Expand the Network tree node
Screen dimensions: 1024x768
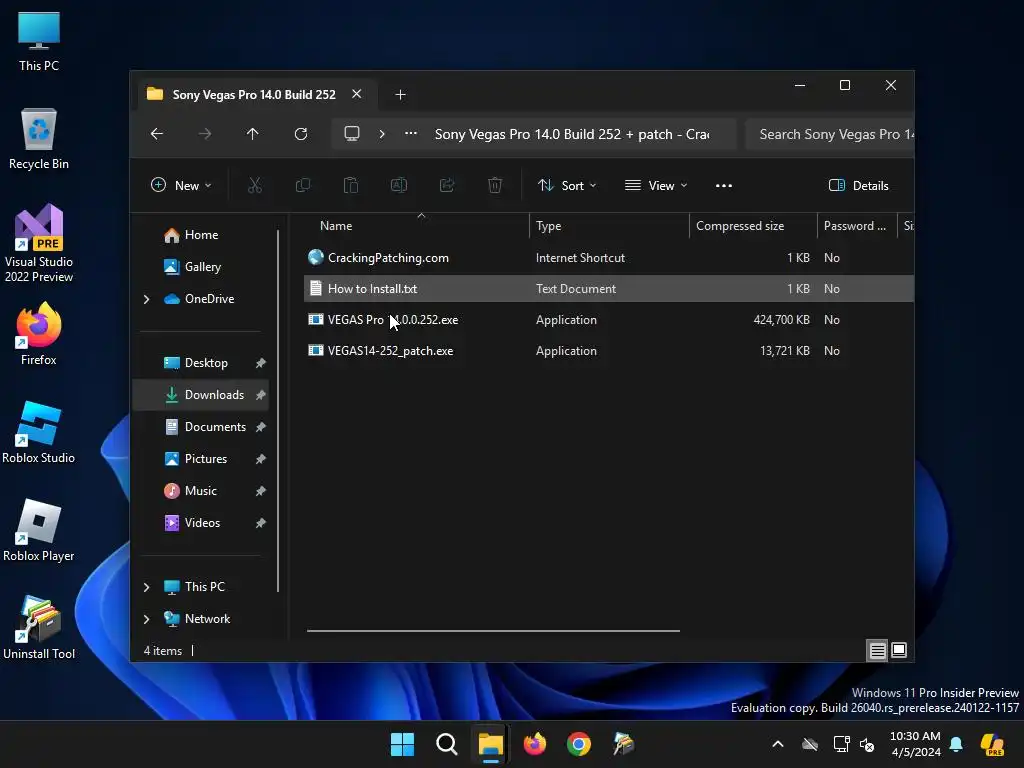[x=146, y=619]
